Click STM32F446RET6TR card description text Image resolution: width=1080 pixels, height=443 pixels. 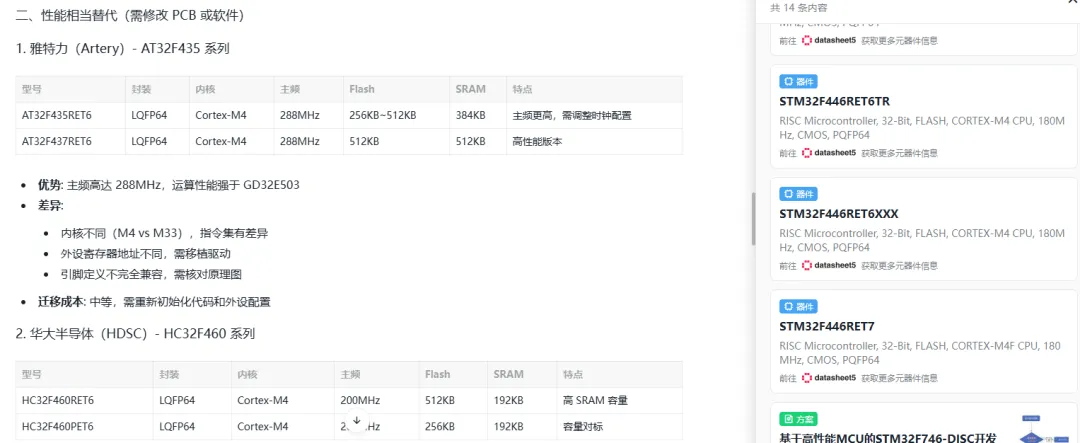[x=922, y=128]
